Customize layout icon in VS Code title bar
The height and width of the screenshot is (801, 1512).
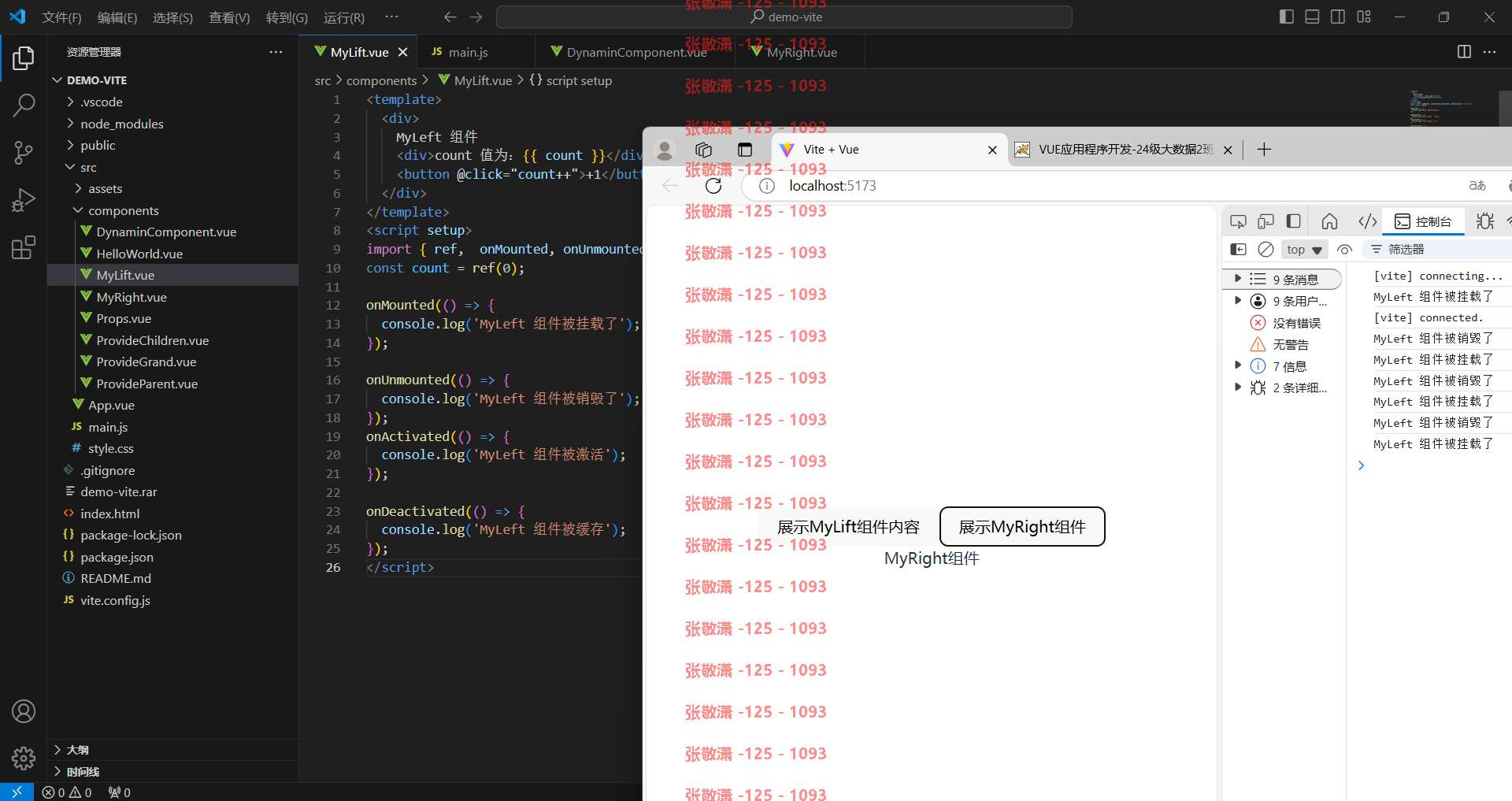[1364, 17]
